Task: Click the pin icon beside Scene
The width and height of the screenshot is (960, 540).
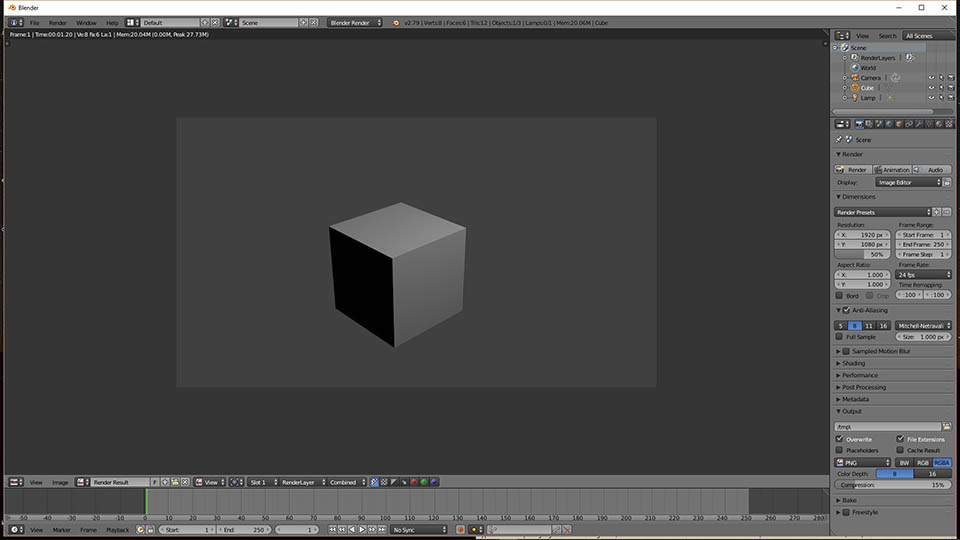Action: coord(839,140)
